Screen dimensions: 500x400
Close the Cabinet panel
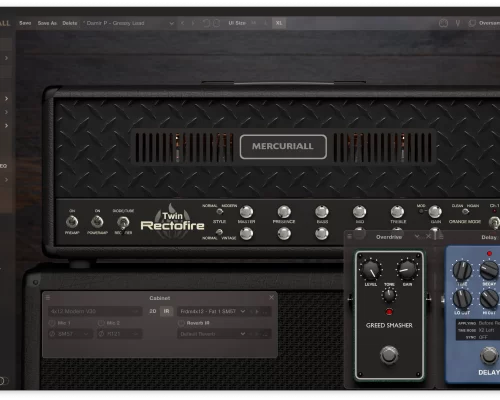click(x=271, y=297)
